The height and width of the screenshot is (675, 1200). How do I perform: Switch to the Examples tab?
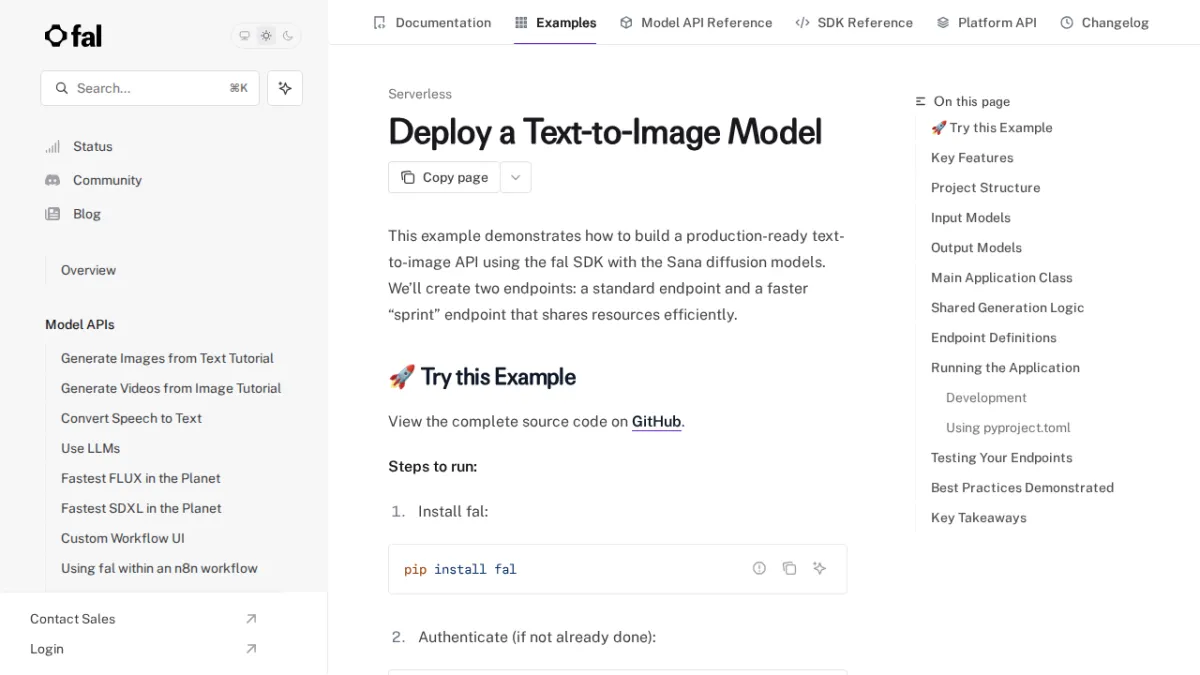pyautogui.click(x=555, y=22)
